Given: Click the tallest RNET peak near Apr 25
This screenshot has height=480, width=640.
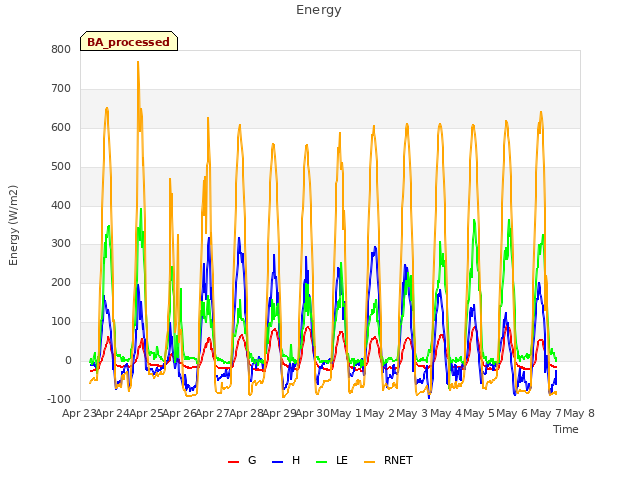Looking at the screenshot, I should click(138, 62).
